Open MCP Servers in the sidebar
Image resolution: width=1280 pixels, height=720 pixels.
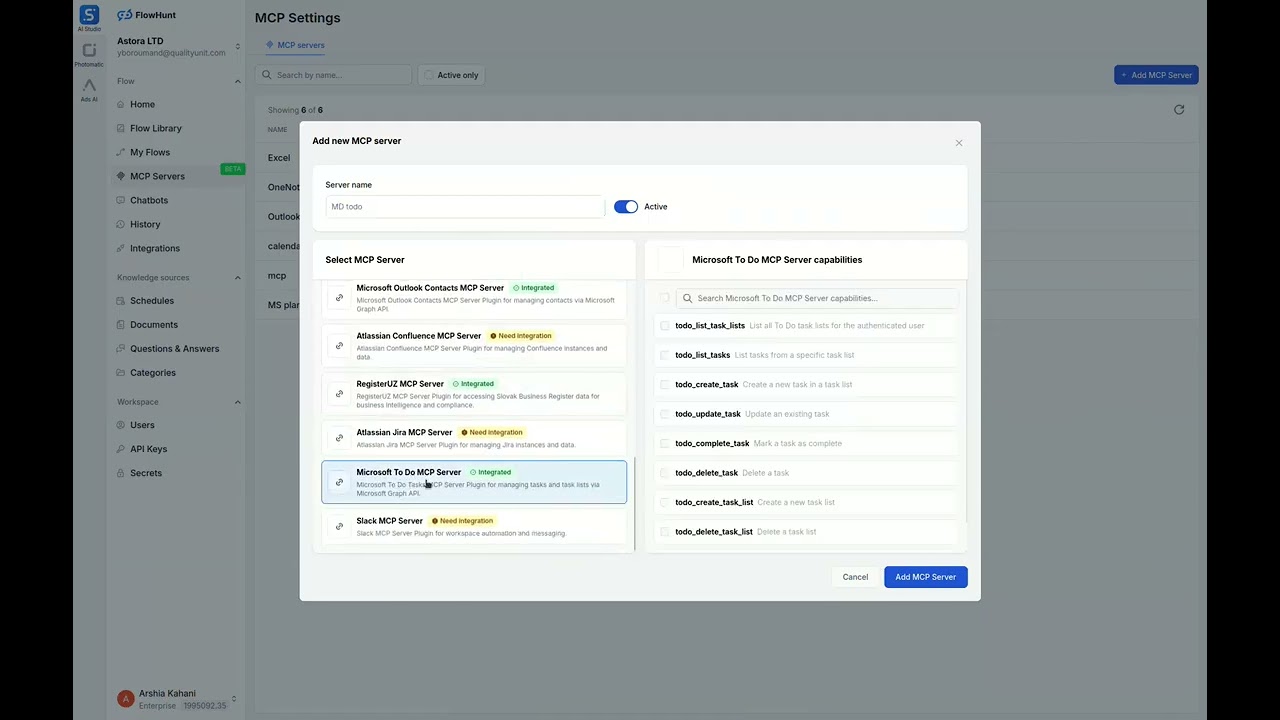pyautogui.click(x=157, y=176)
